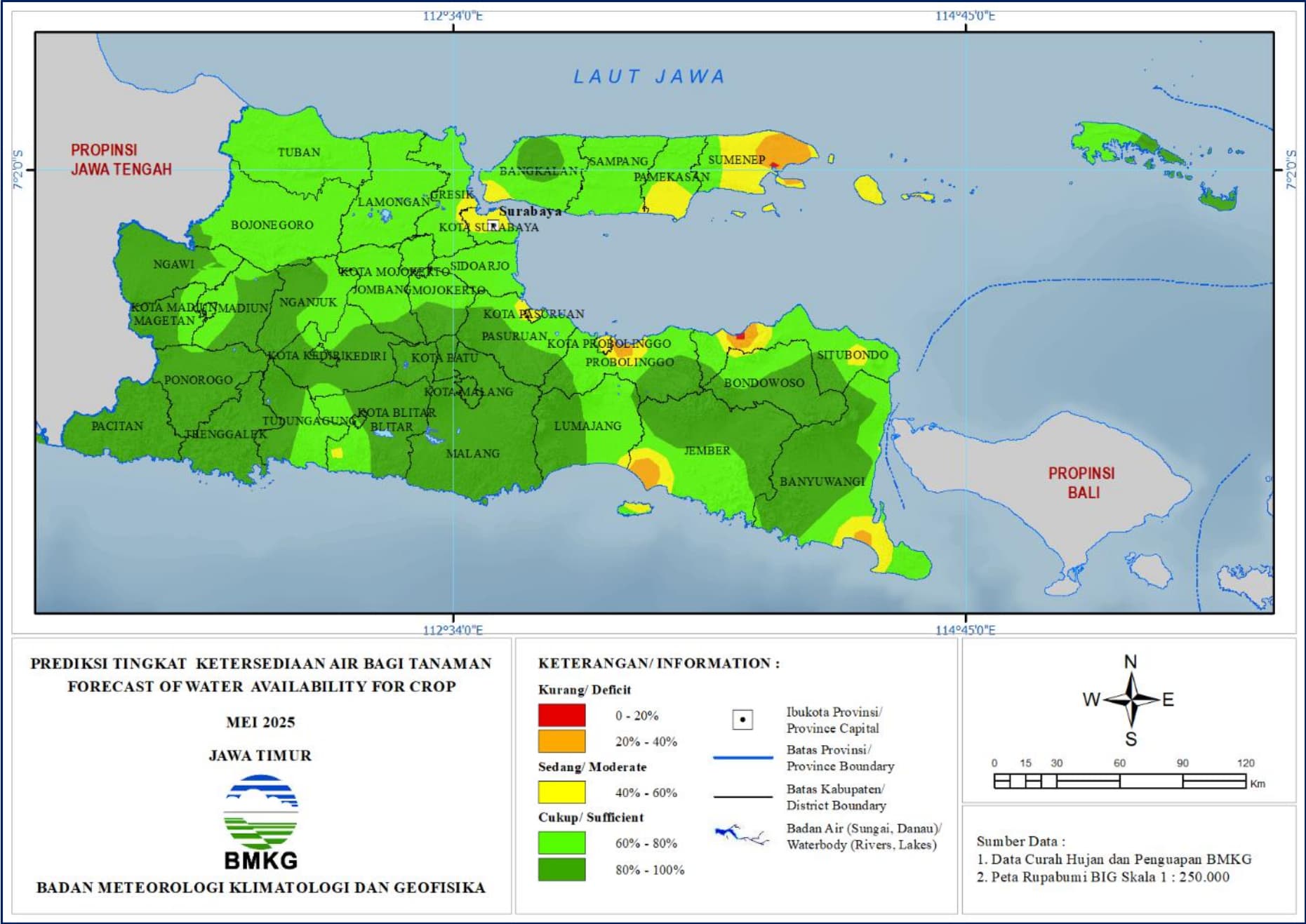Screen dimensions: 1306x924
Task: Click the JAWA TIMUR title text
Action: [260, 756]
